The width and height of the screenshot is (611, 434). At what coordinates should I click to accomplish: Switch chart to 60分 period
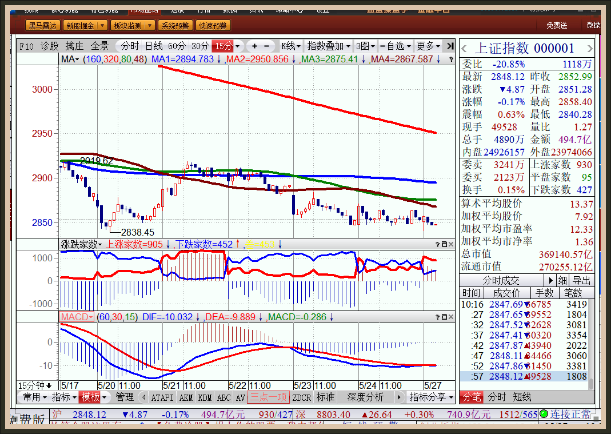177,46
